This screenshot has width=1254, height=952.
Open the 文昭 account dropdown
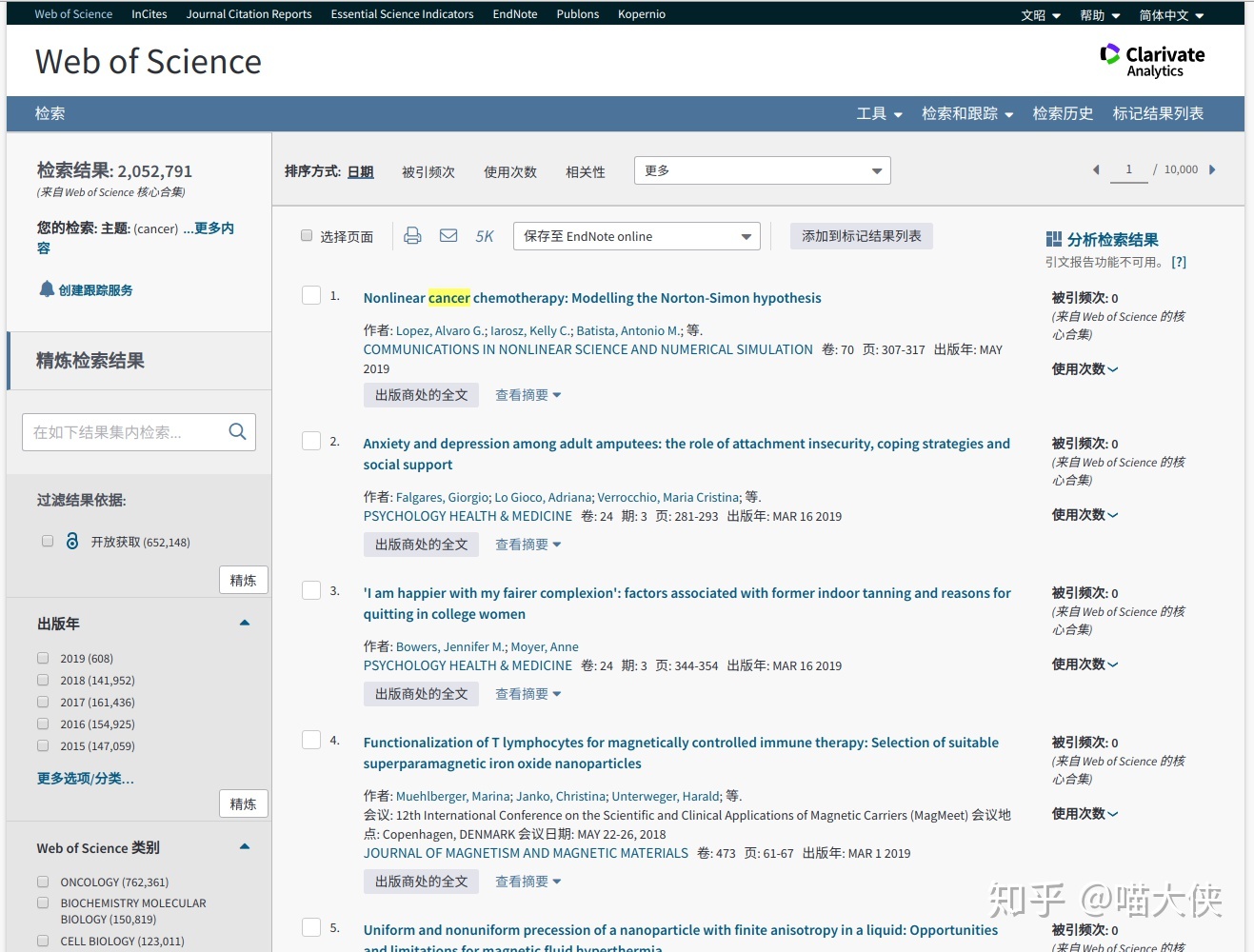click(x=1041, y=15)
